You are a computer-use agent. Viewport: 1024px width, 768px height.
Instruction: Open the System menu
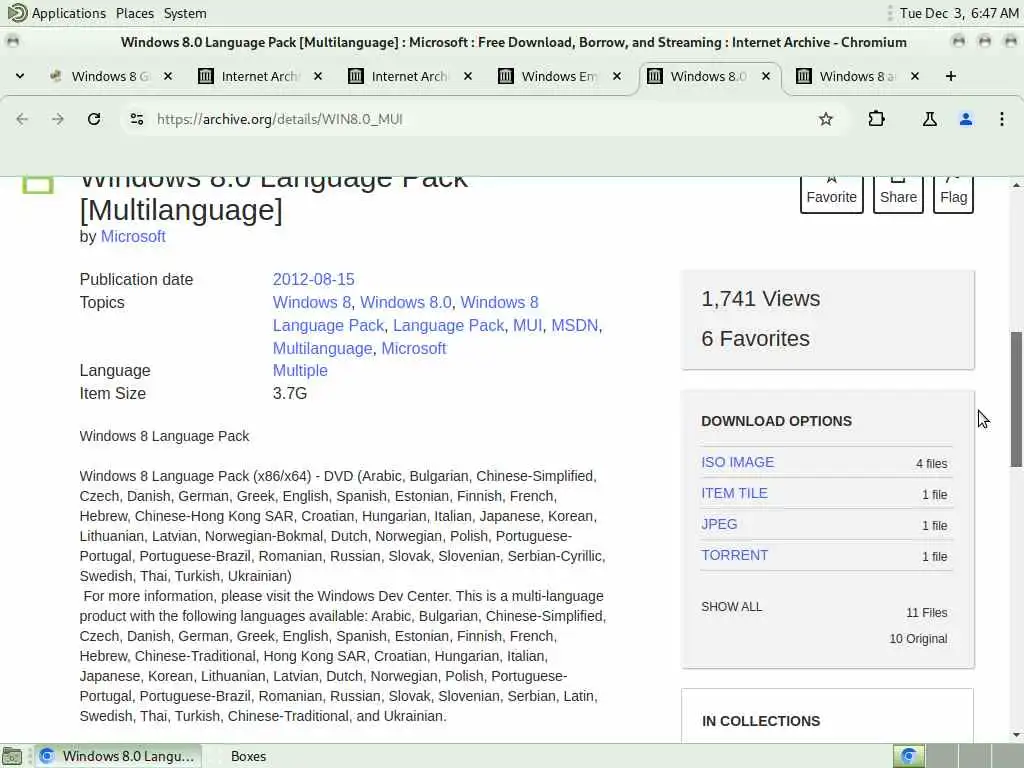click(x=185, y=13)
